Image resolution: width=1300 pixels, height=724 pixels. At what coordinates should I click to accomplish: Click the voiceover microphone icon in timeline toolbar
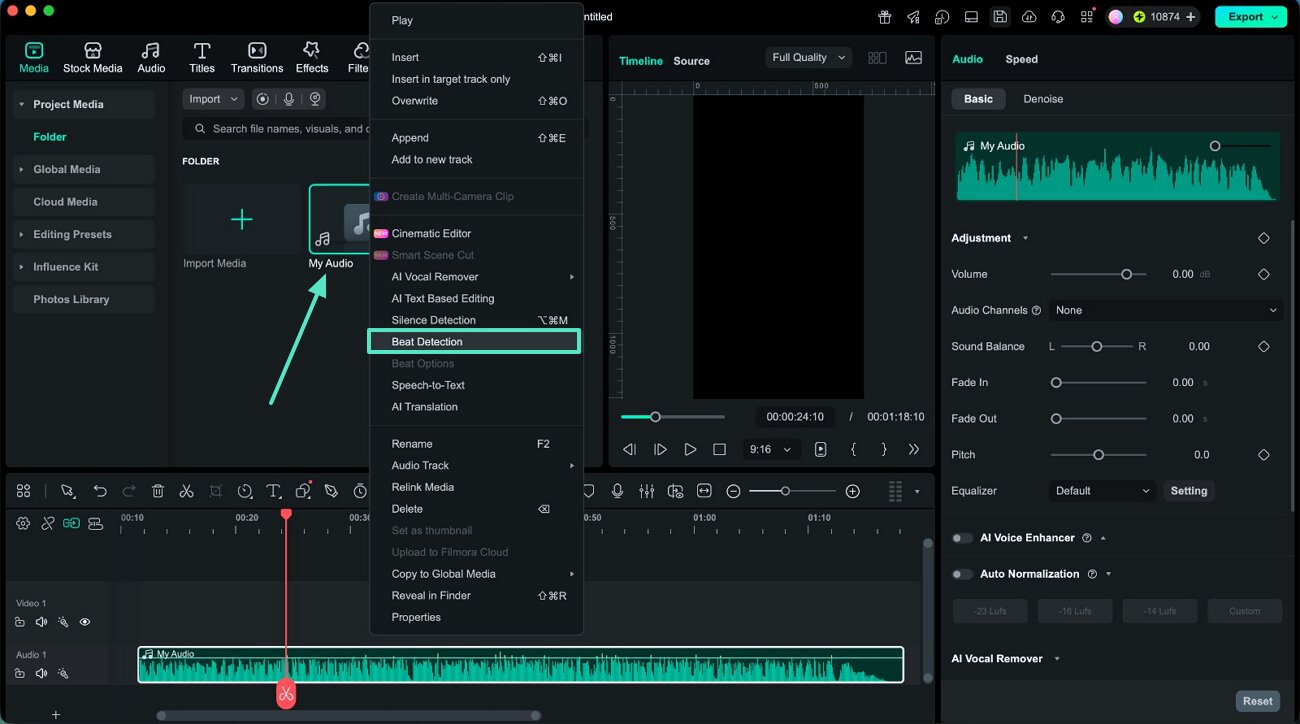pos(617,491)
